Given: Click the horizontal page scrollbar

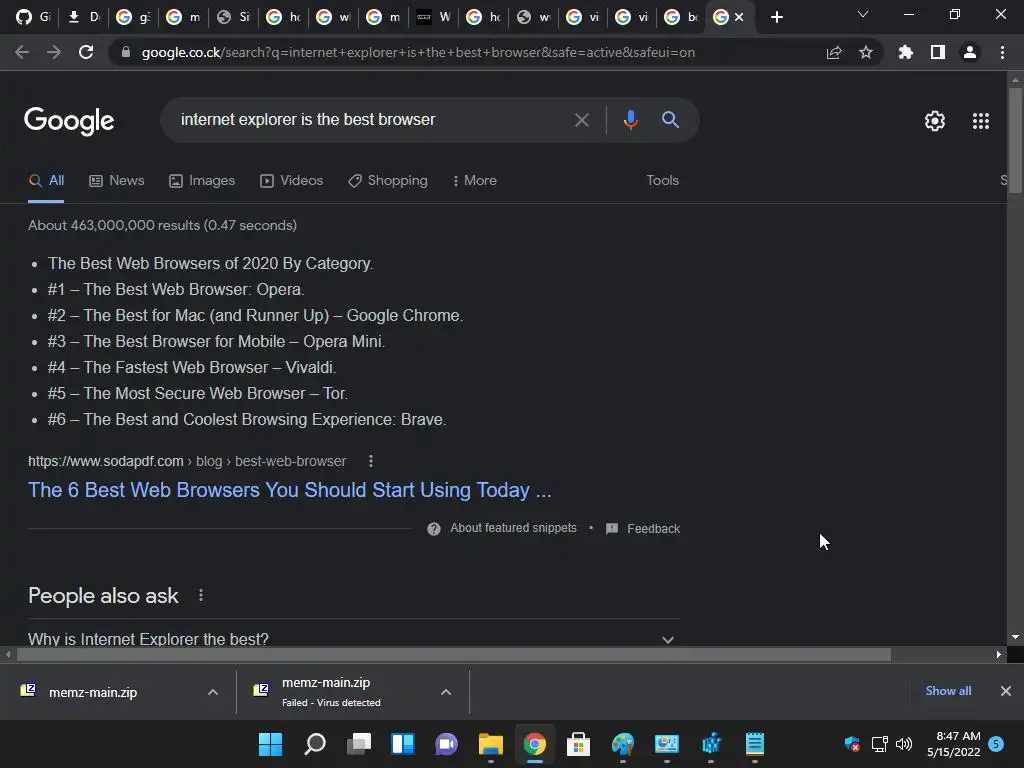Looking at the screenshot, I should pos(454,654).
